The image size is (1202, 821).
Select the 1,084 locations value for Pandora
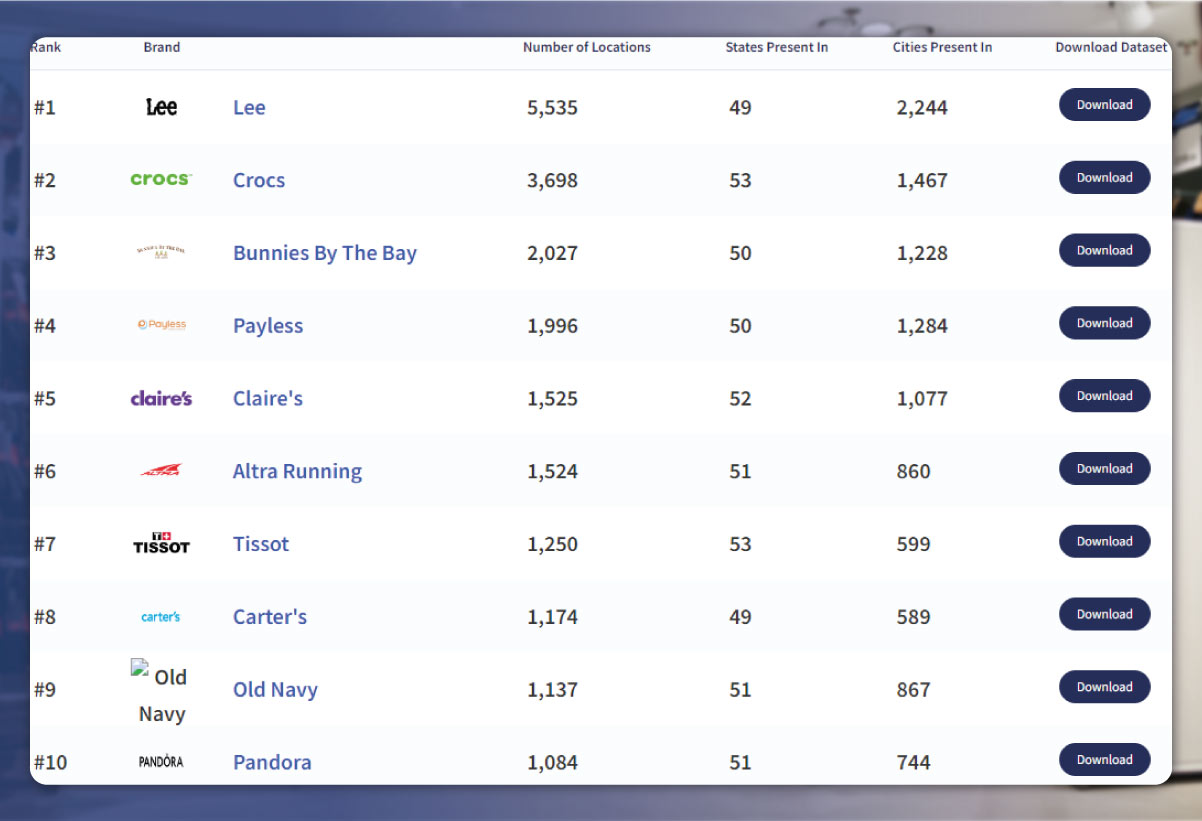[553, 762]
